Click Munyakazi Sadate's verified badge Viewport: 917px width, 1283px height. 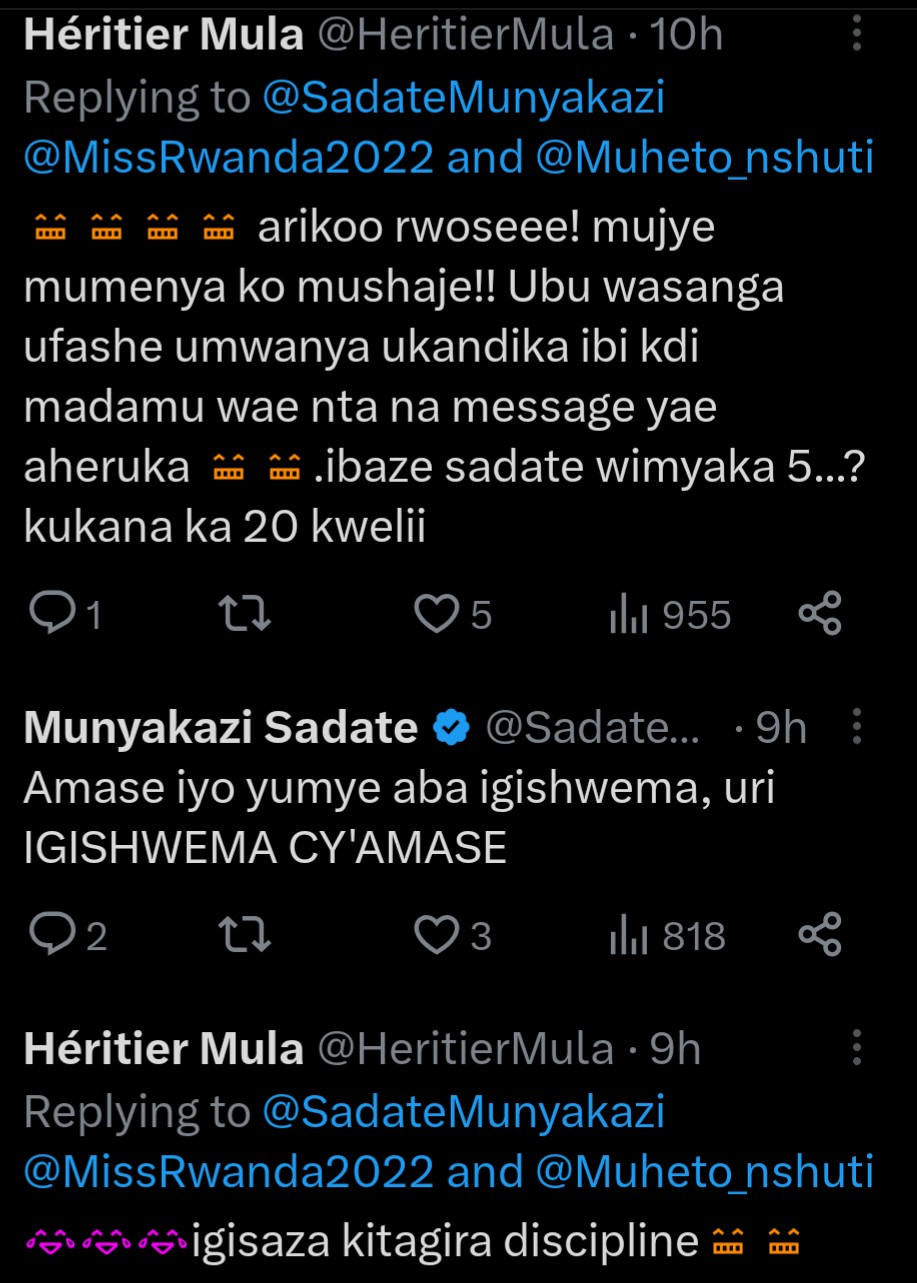pyautogui.click(x=451, y=729)
